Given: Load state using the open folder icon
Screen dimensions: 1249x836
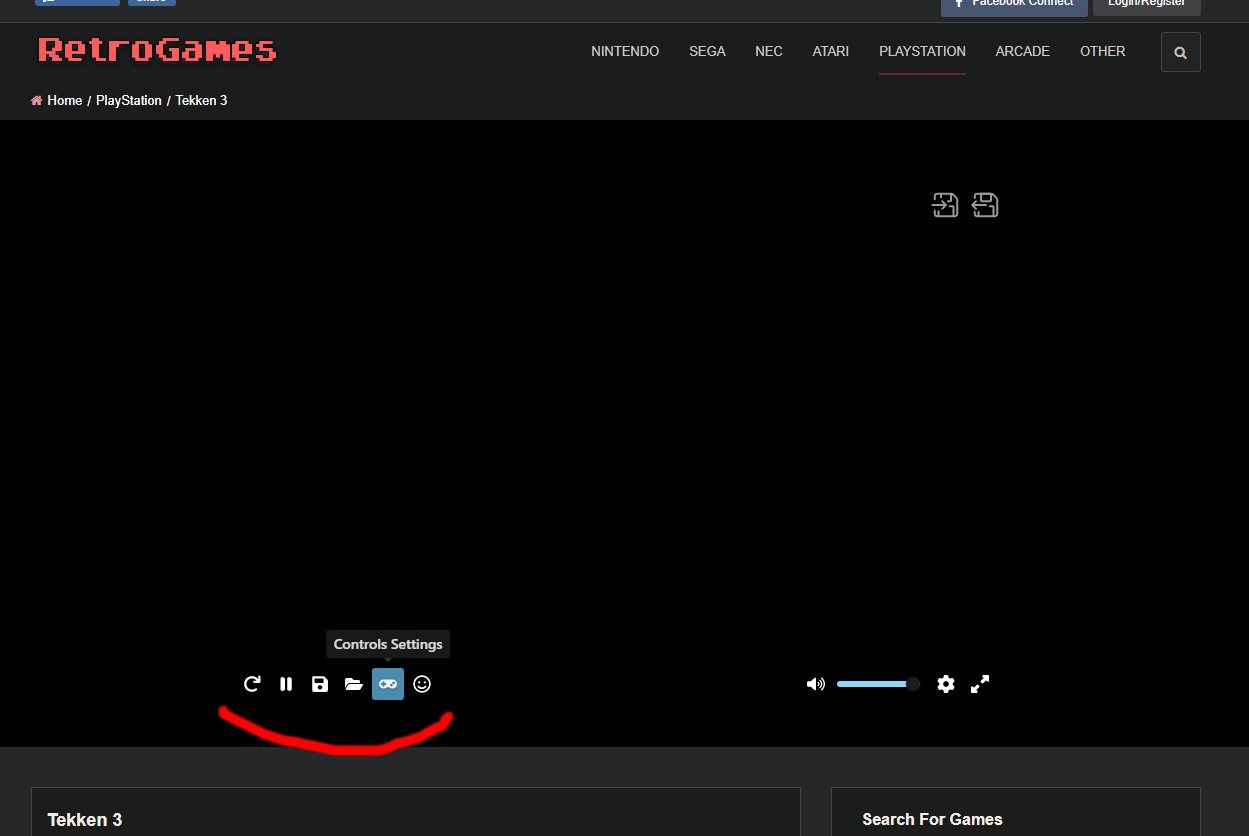Looking at the screenshot, I should point(353,684).
